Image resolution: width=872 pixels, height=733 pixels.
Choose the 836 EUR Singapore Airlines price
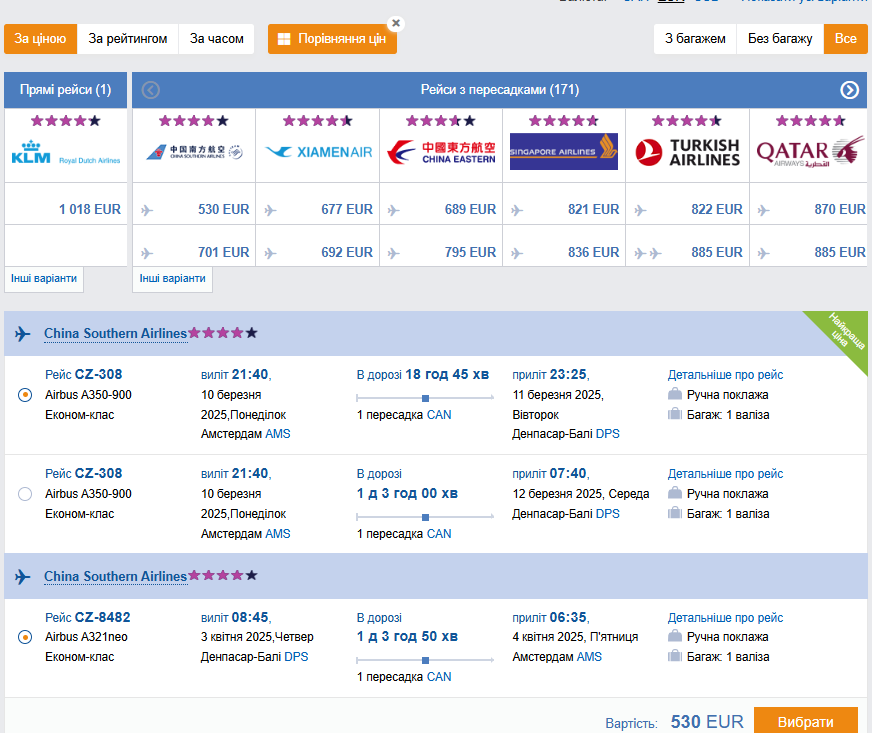coord(593,252)
